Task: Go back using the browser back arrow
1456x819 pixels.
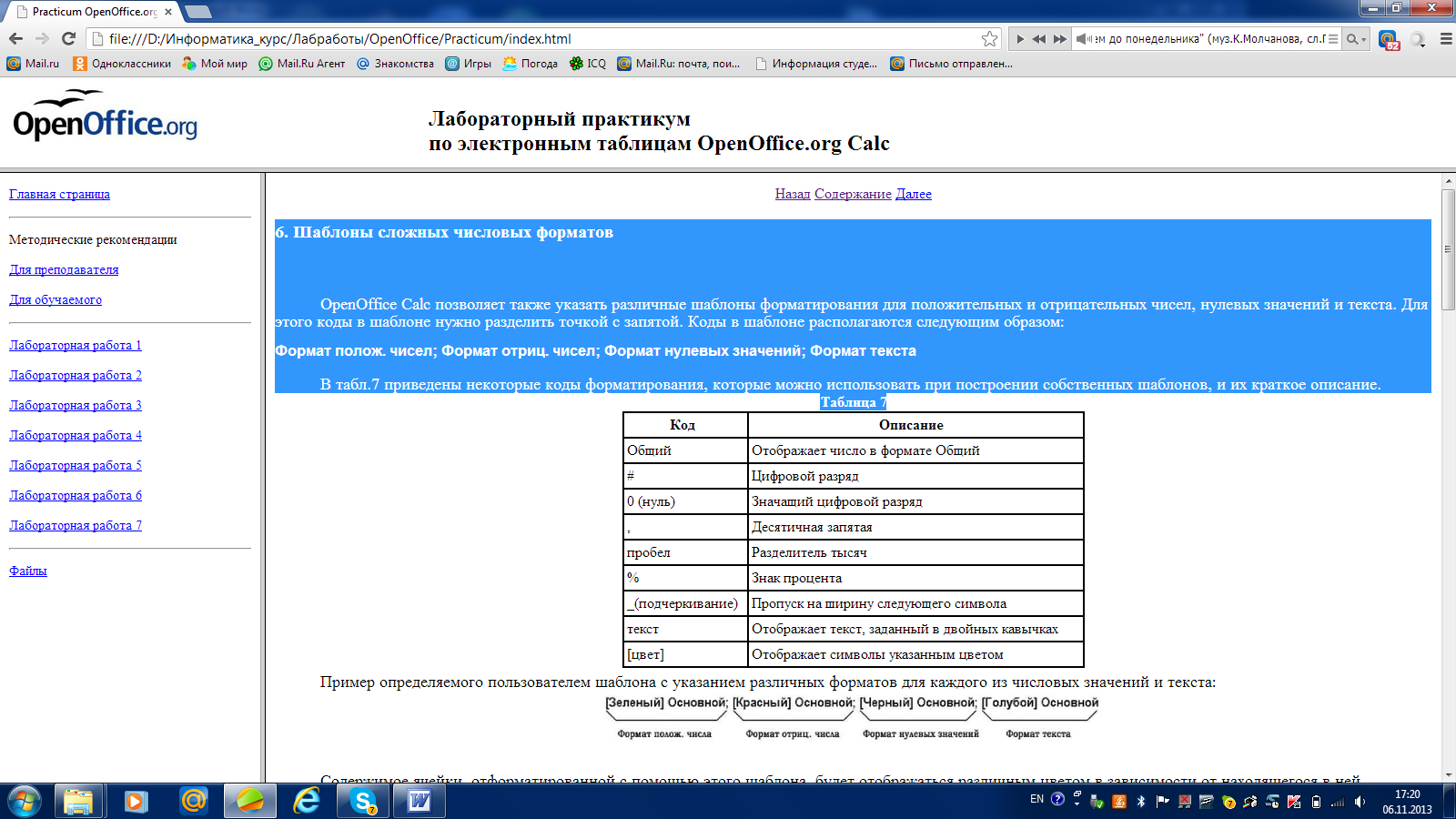Action: (x=15, y=38)
